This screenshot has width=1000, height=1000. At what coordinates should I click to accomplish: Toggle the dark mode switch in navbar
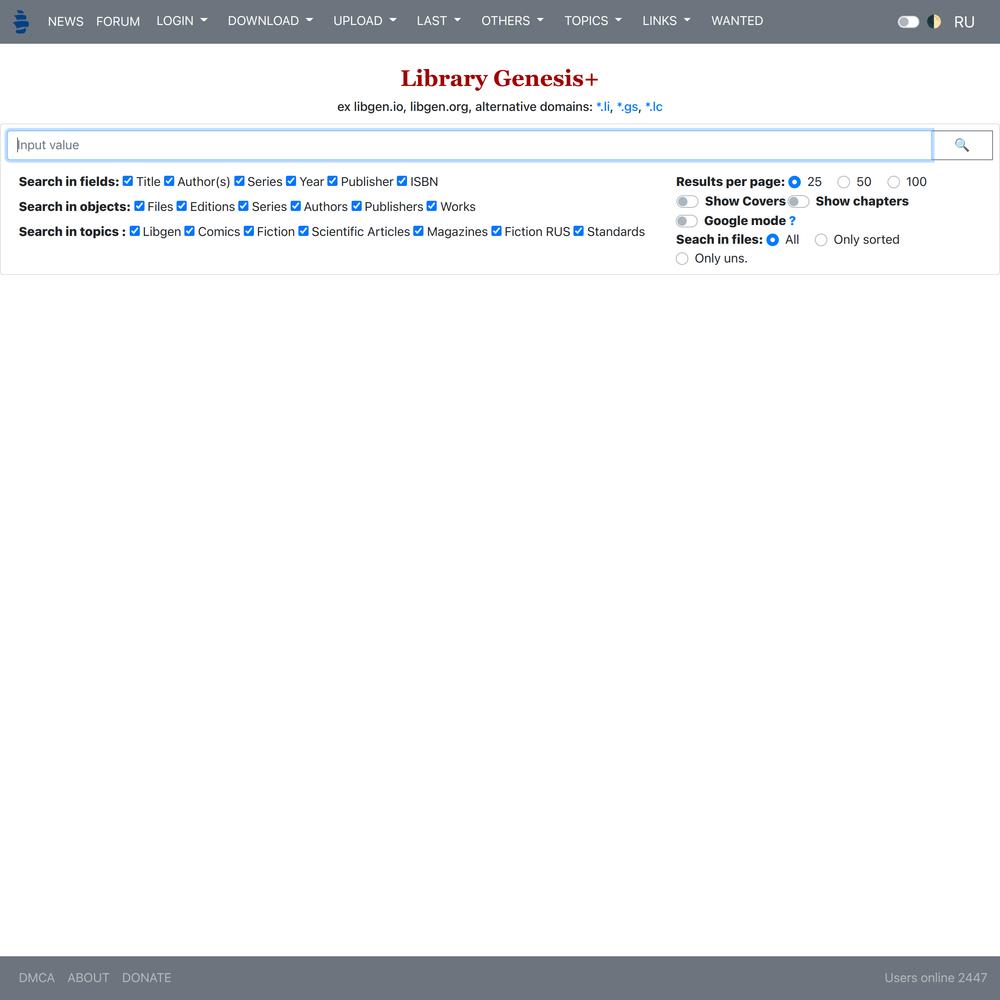pos(908,22)
